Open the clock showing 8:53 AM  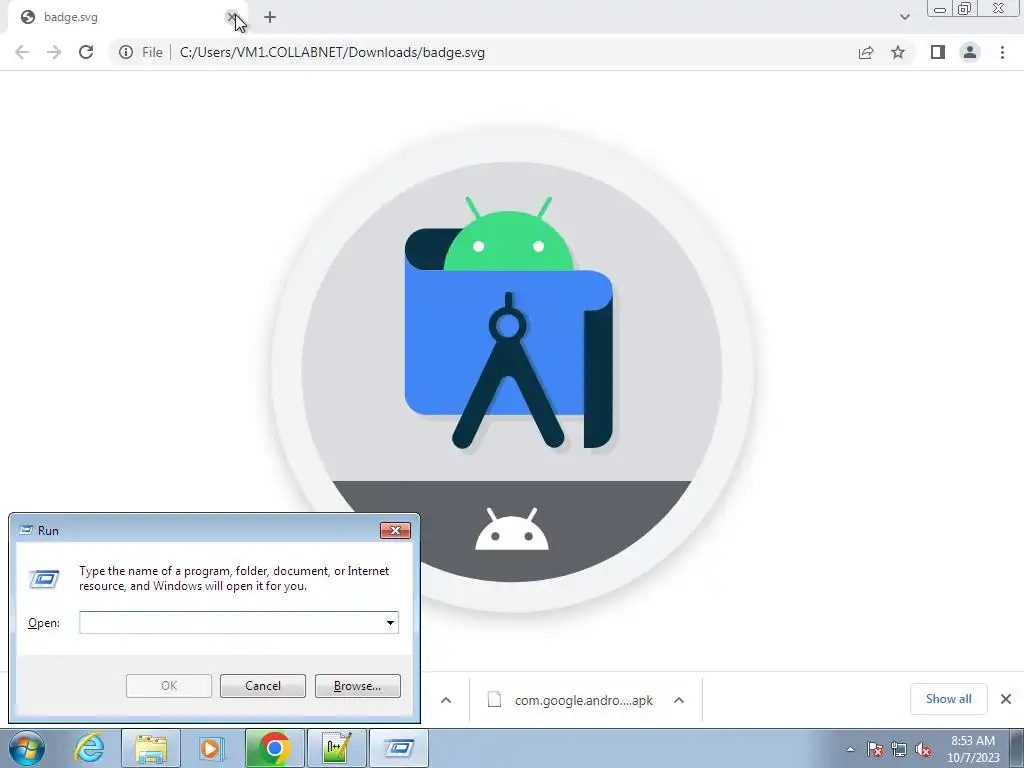pos(973,749)
